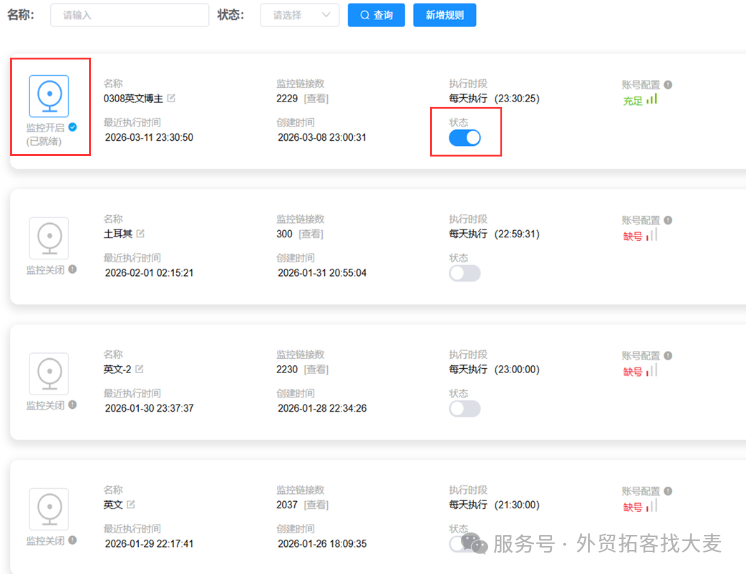Click green 充足 signal bars icon

tap(652, 99)
